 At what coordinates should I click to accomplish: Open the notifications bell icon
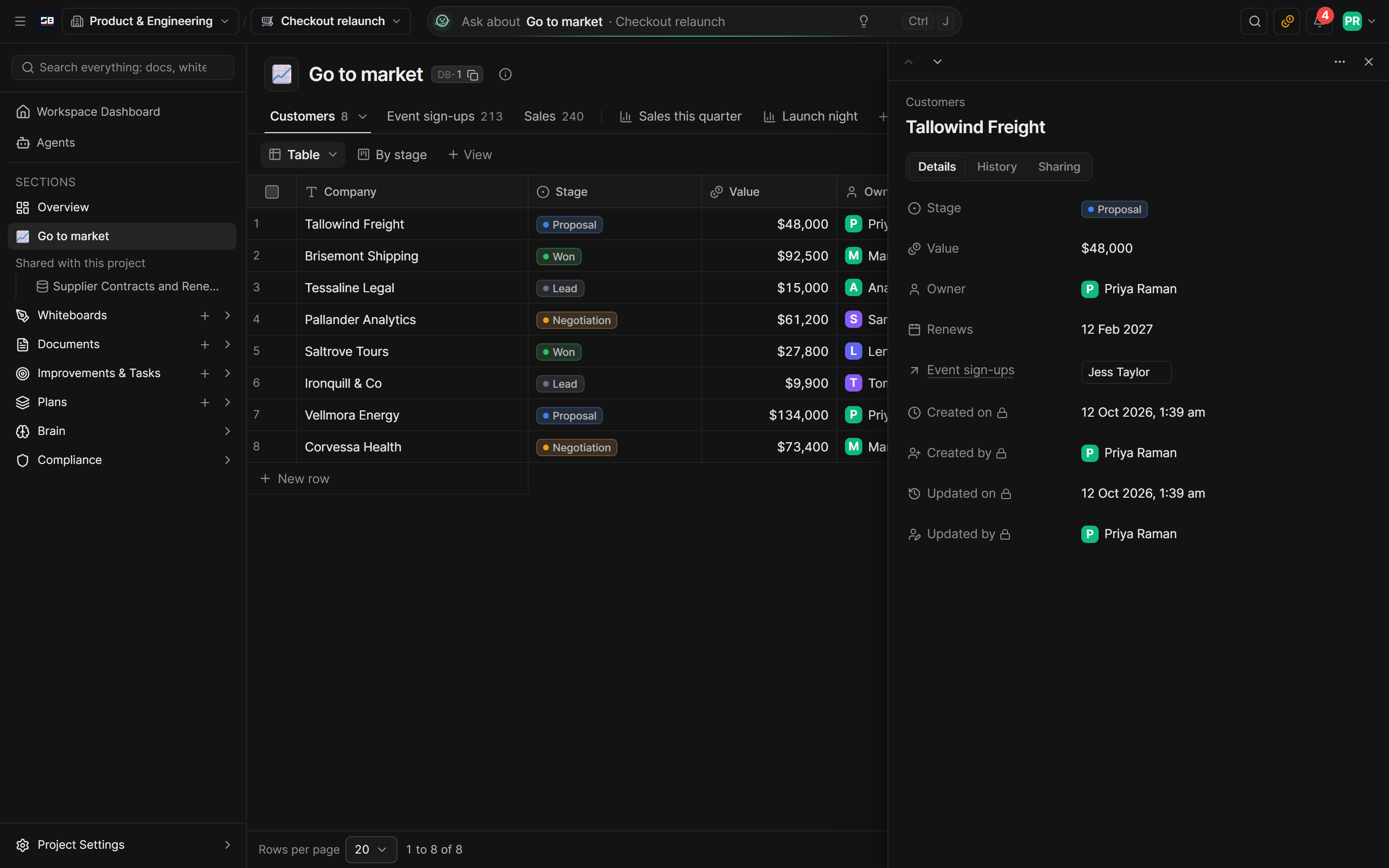(1319, 21)
